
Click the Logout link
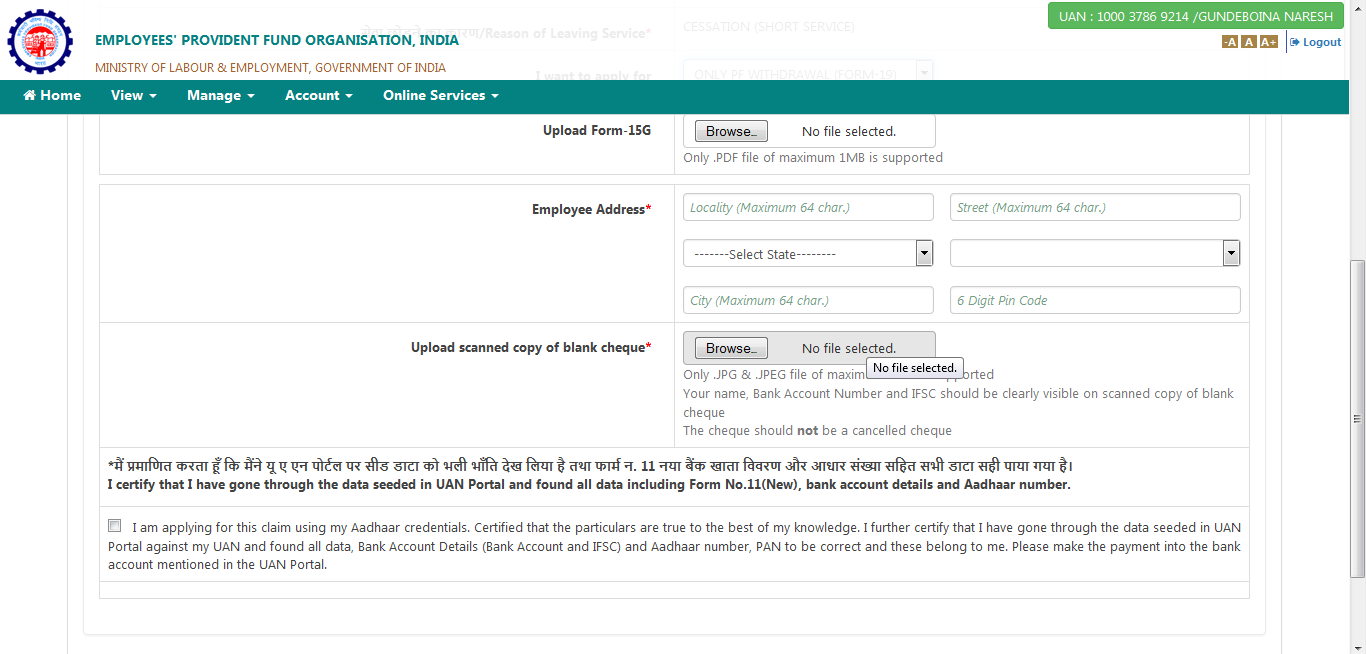[x=1316, y=42]
